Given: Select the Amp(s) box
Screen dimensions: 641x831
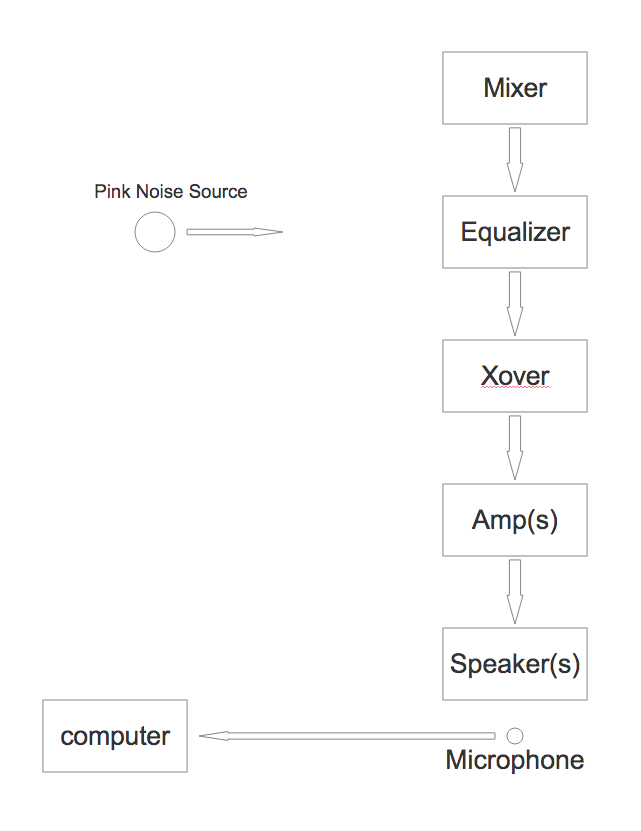Looking at the screenshot, I should point(515,520).
